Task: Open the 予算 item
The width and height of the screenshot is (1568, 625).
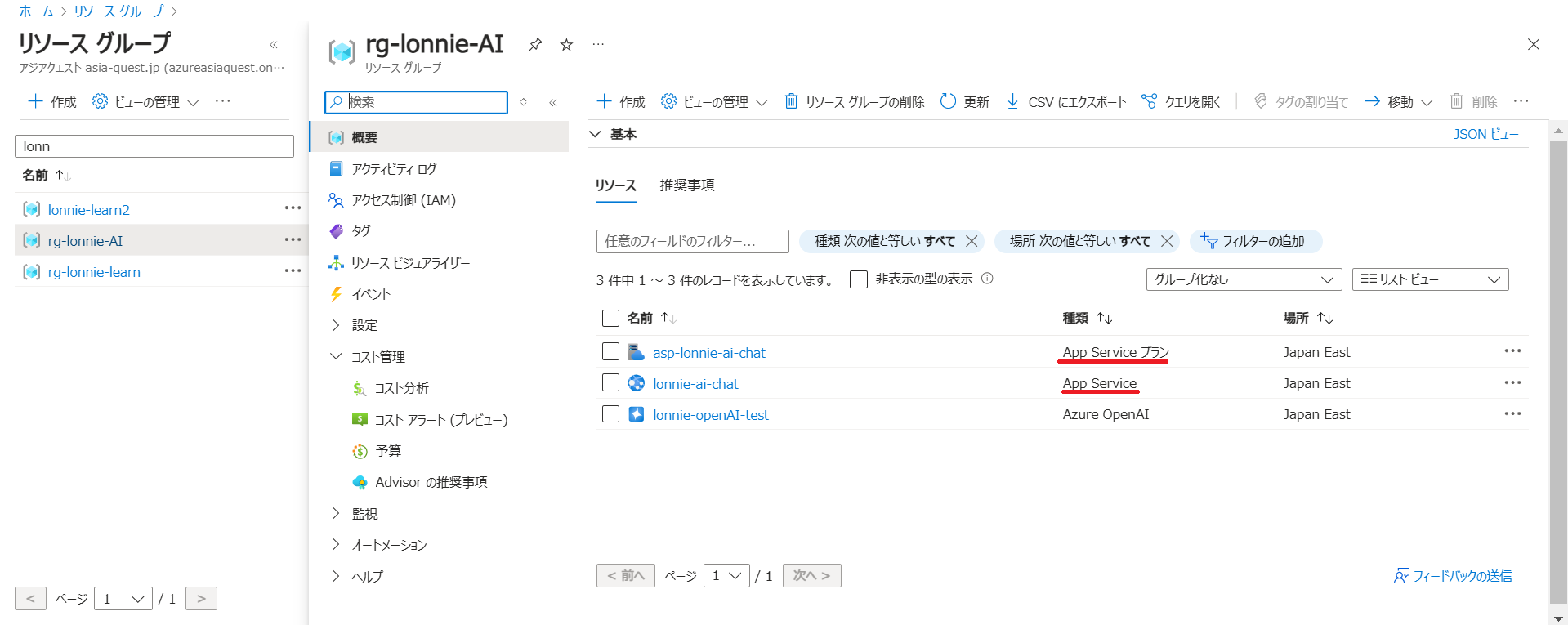Action: point(387,451)
